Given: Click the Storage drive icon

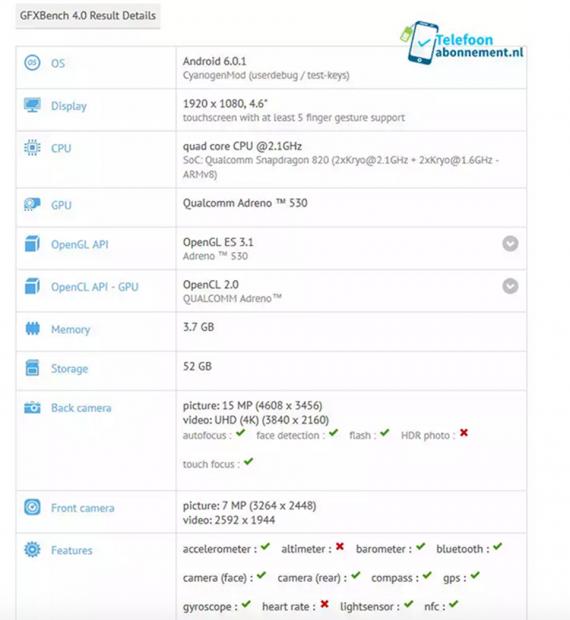Looking at the screenshot, I should (32, 367).
